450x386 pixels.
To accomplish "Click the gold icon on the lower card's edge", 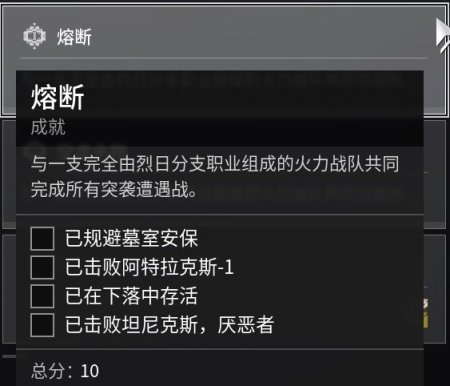I will point(426,313).
